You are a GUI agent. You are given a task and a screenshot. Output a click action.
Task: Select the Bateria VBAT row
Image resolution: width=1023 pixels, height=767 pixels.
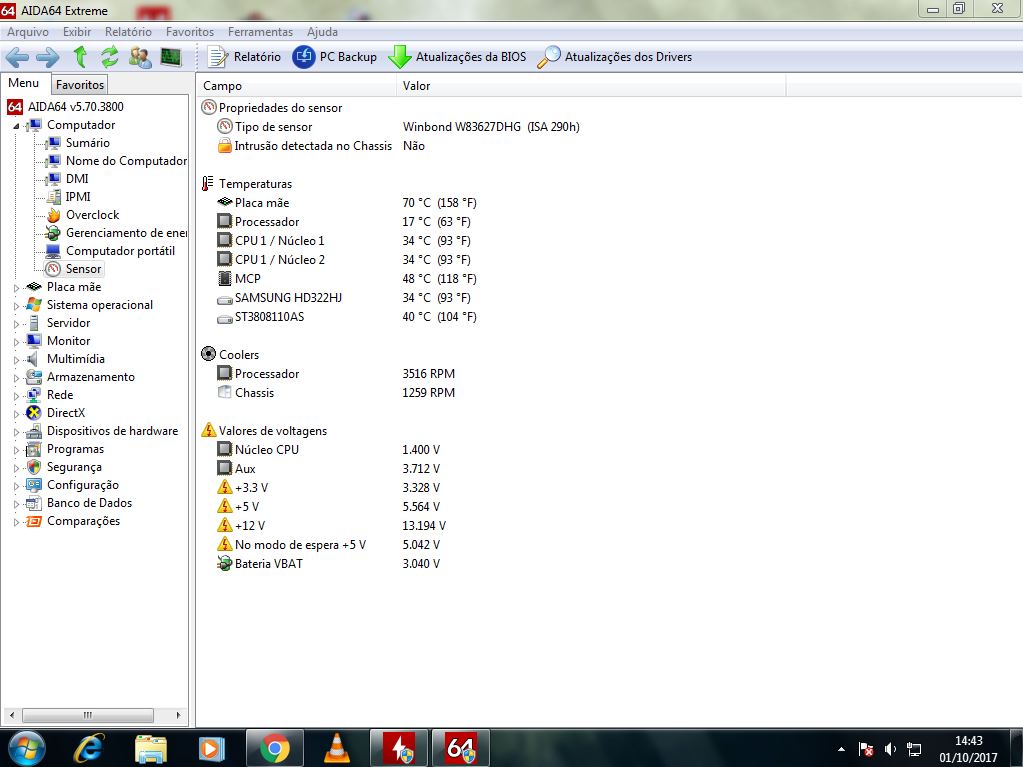329,564
